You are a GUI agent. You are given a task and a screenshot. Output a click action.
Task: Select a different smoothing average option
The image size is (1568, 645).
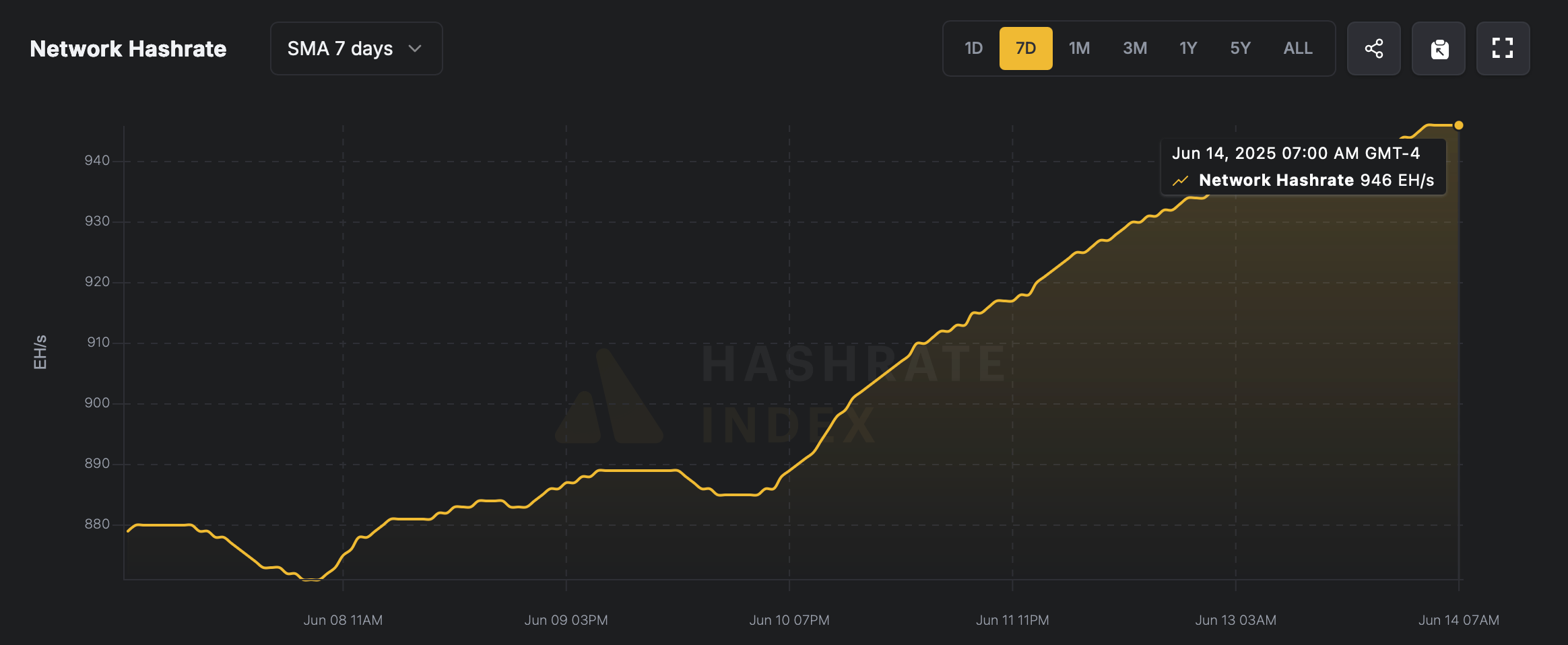point(356,48)
